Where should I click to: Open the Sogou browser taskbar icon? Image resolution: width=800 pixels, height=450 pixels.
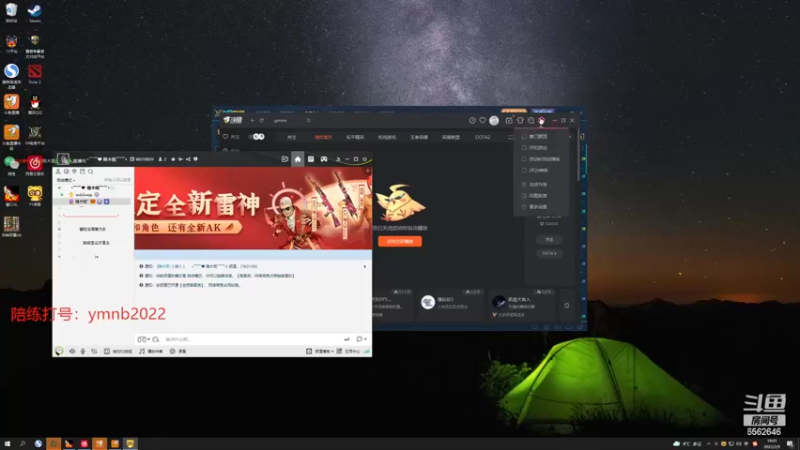38,444
